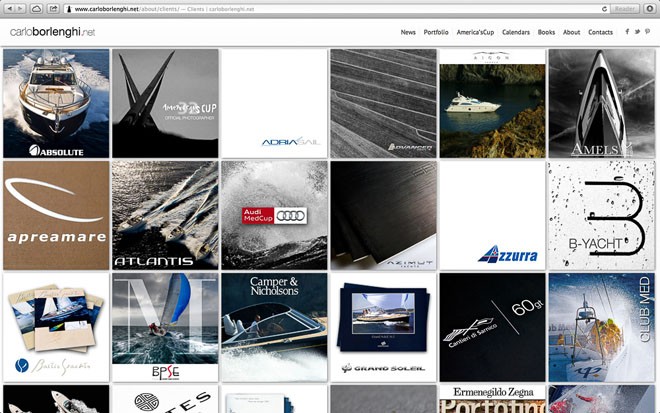Viewport: 660px width, 413px height.
Task: Open the Amels client thumbnail
Action: click(x=602, y=104)
